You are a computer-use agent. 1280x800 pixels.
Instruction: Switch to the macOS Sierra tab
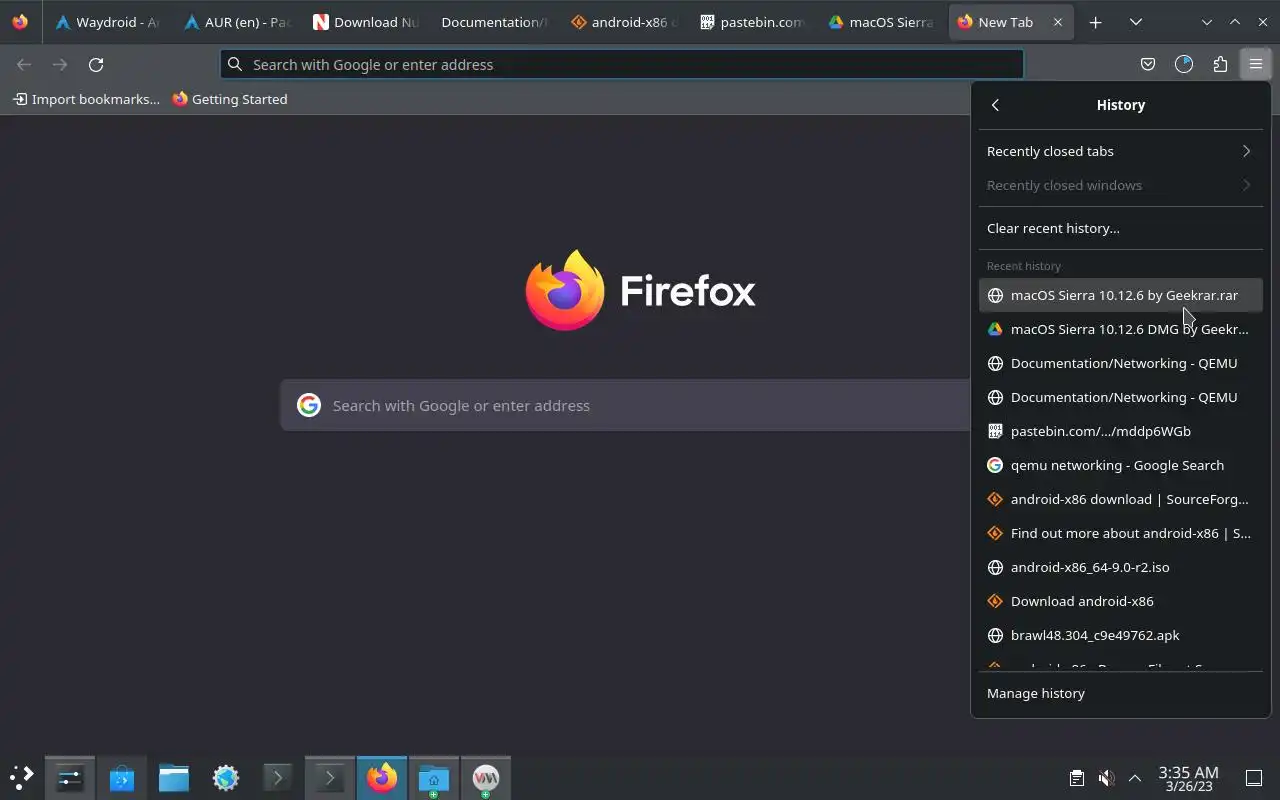(881, 22)
